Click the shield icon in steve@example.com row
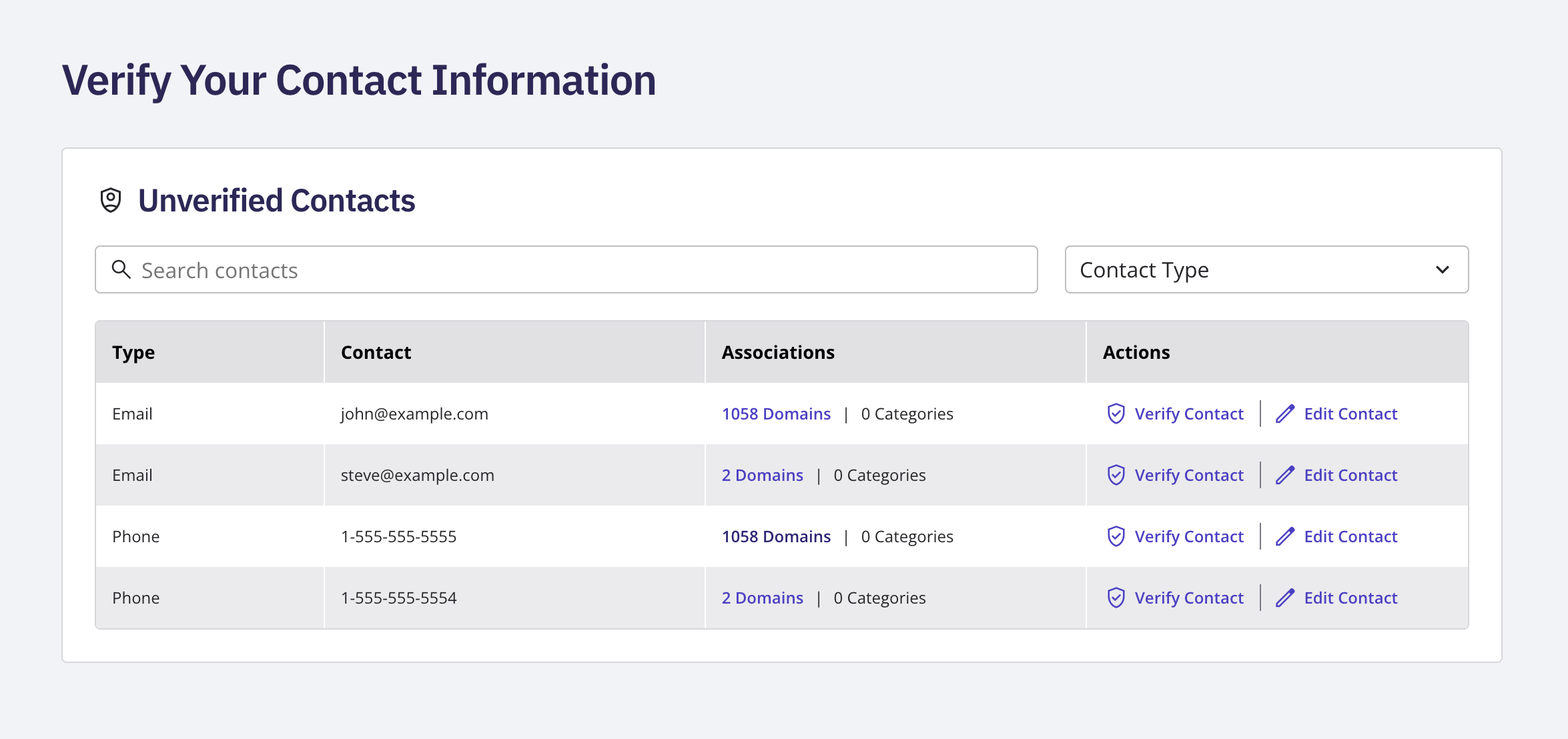Screen dimensions: 1568x739 pyautogui.click(x=1116, y=475)
